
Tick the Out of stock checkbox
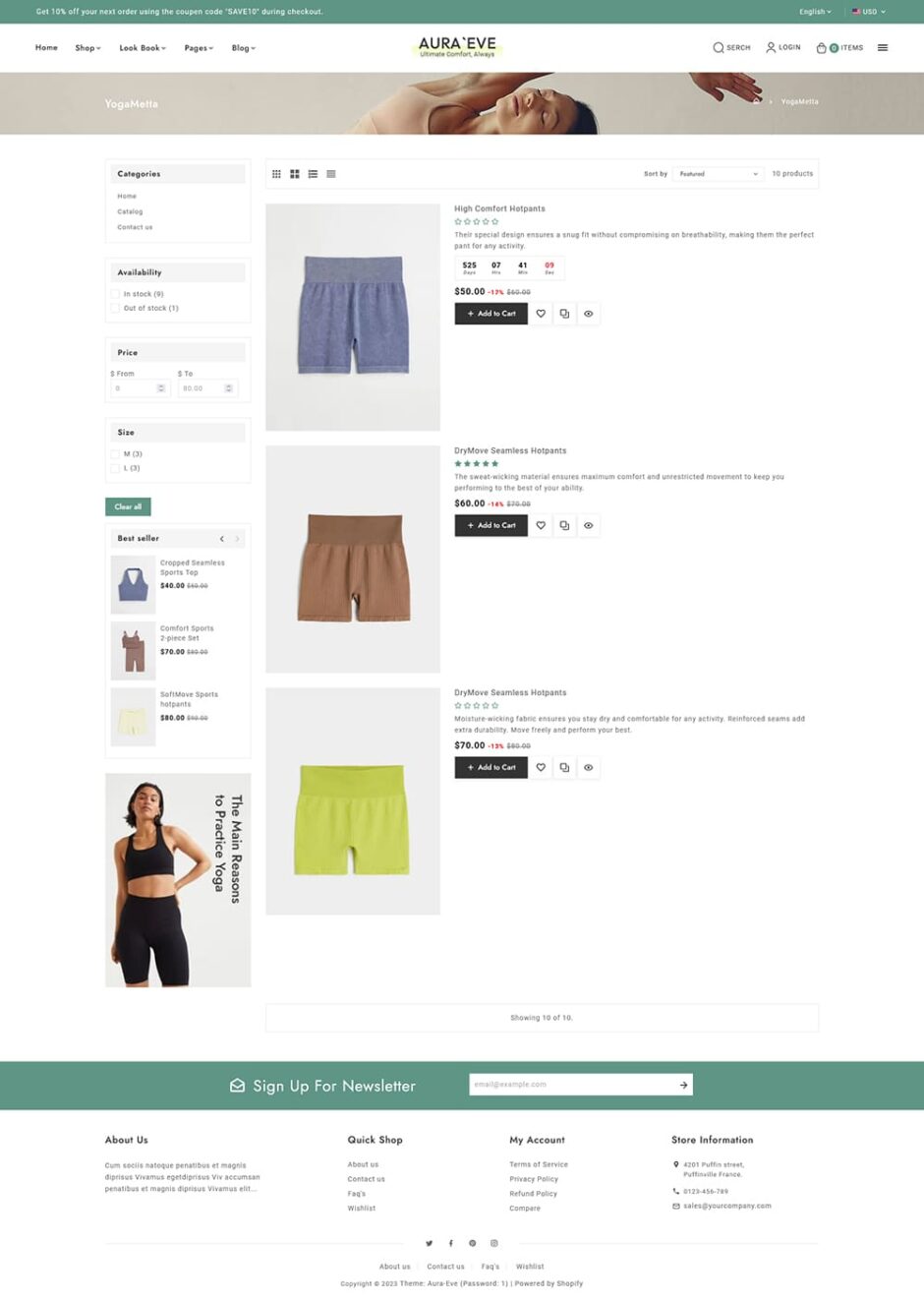coord(115,308)
